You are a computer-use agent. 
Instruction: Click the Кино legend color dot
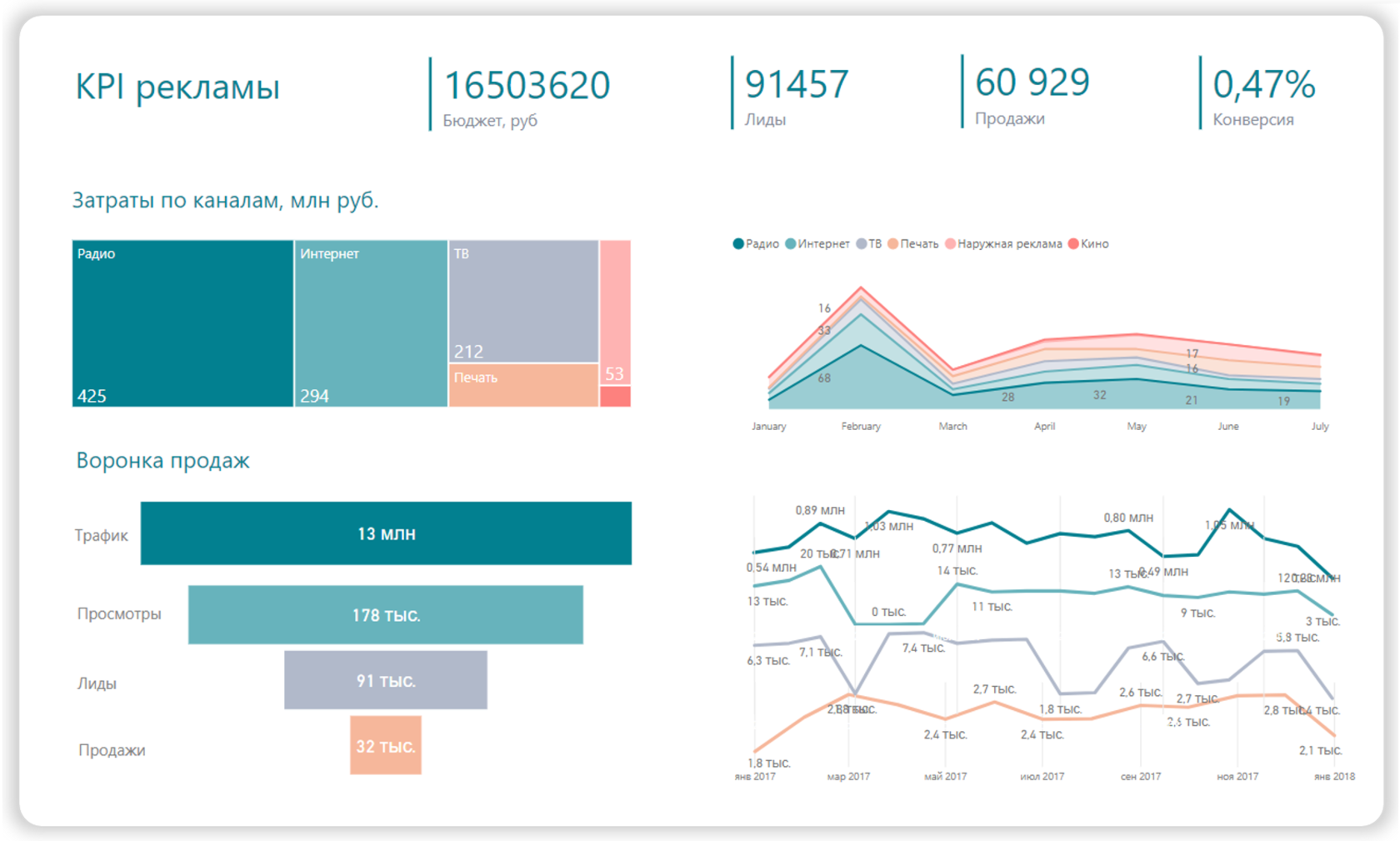[1073, 244]
